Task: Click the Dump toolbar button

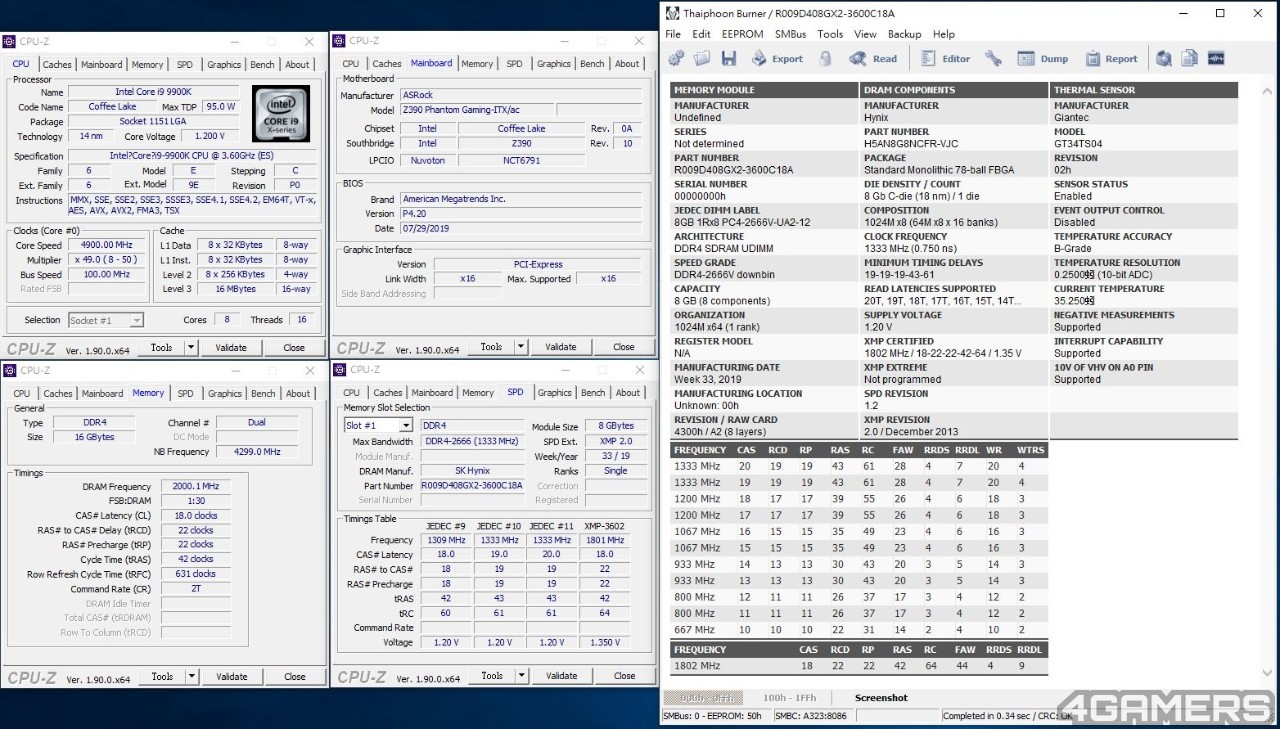Action: [1043, 59]
